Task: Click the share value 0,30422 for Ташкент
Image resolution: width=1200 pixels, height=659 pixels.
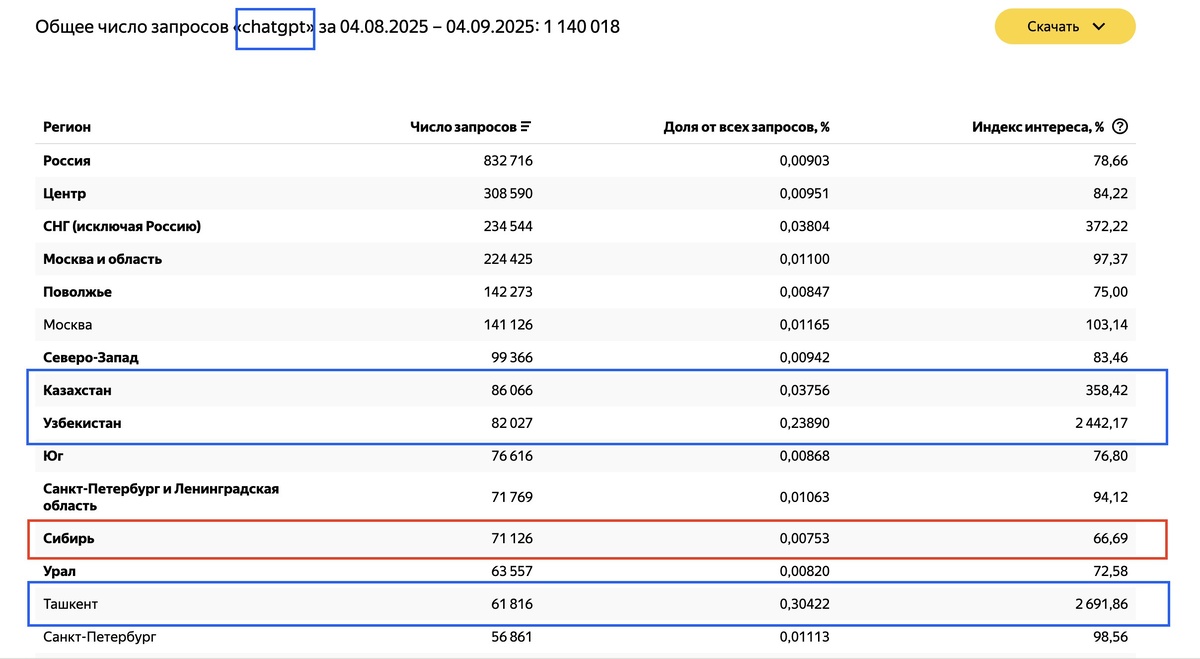Action: tap(804, 604)
